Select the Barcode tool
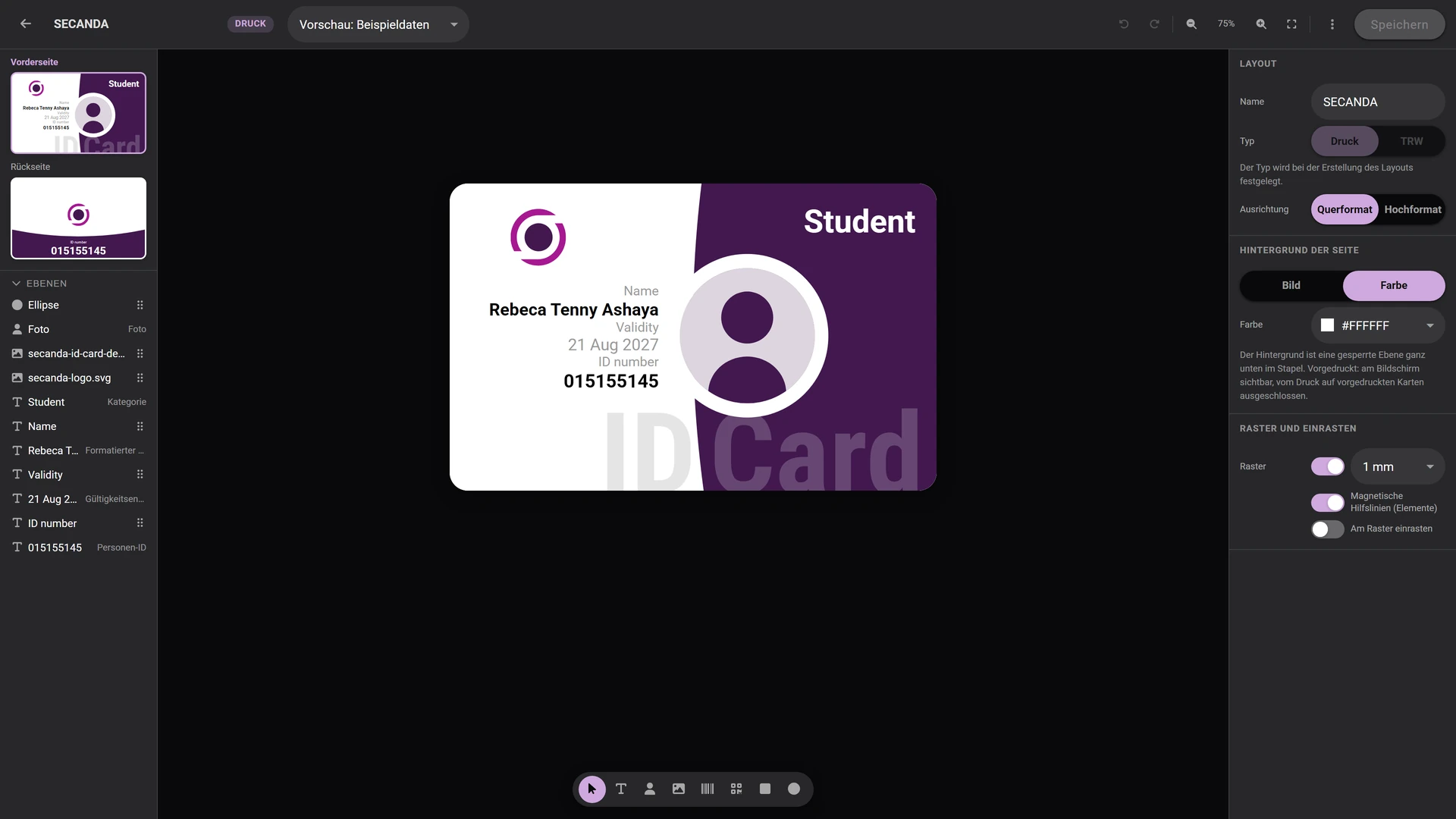1456x819 pixels. [x=708, y=789]
